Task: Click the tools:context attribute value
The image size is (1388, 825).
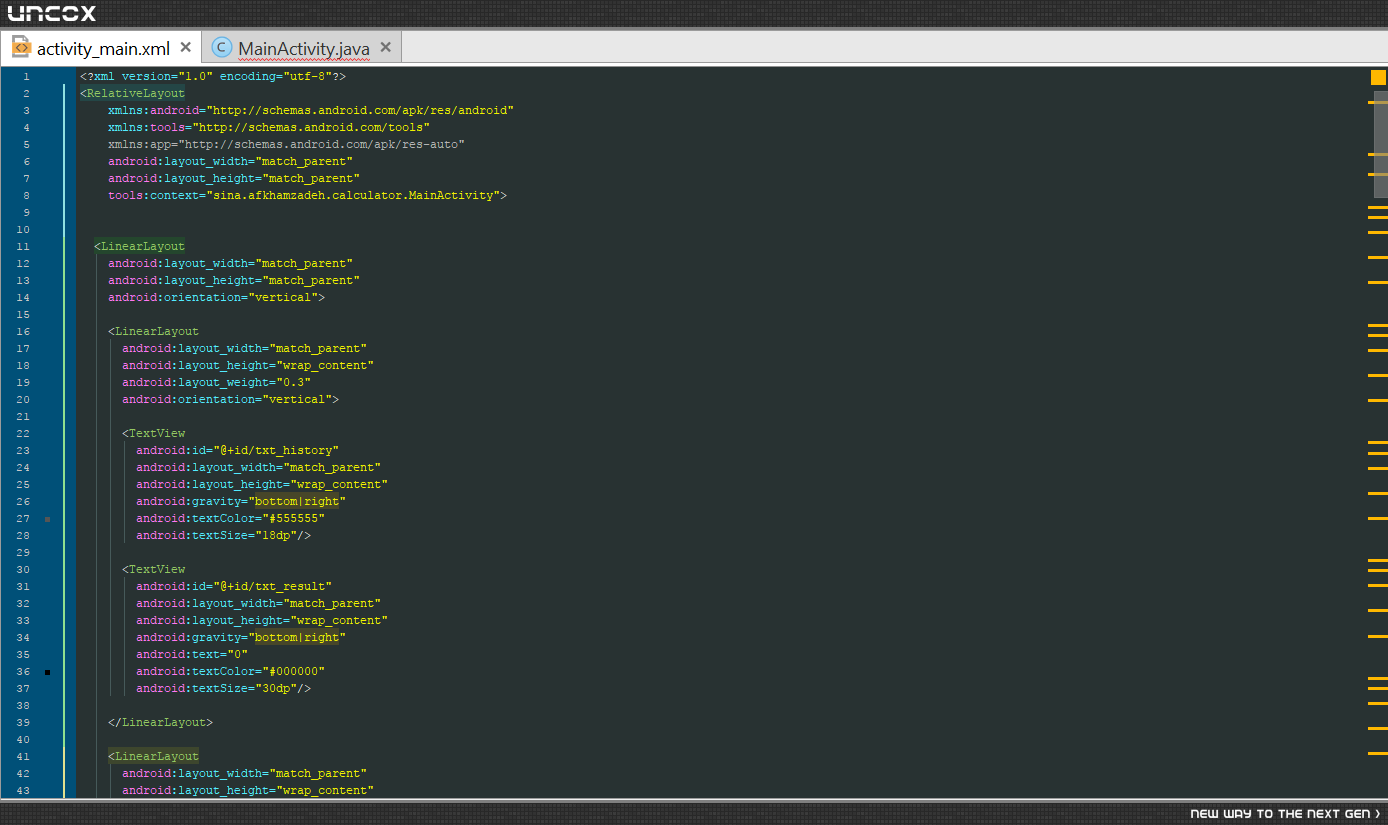Action: point(352,195)
